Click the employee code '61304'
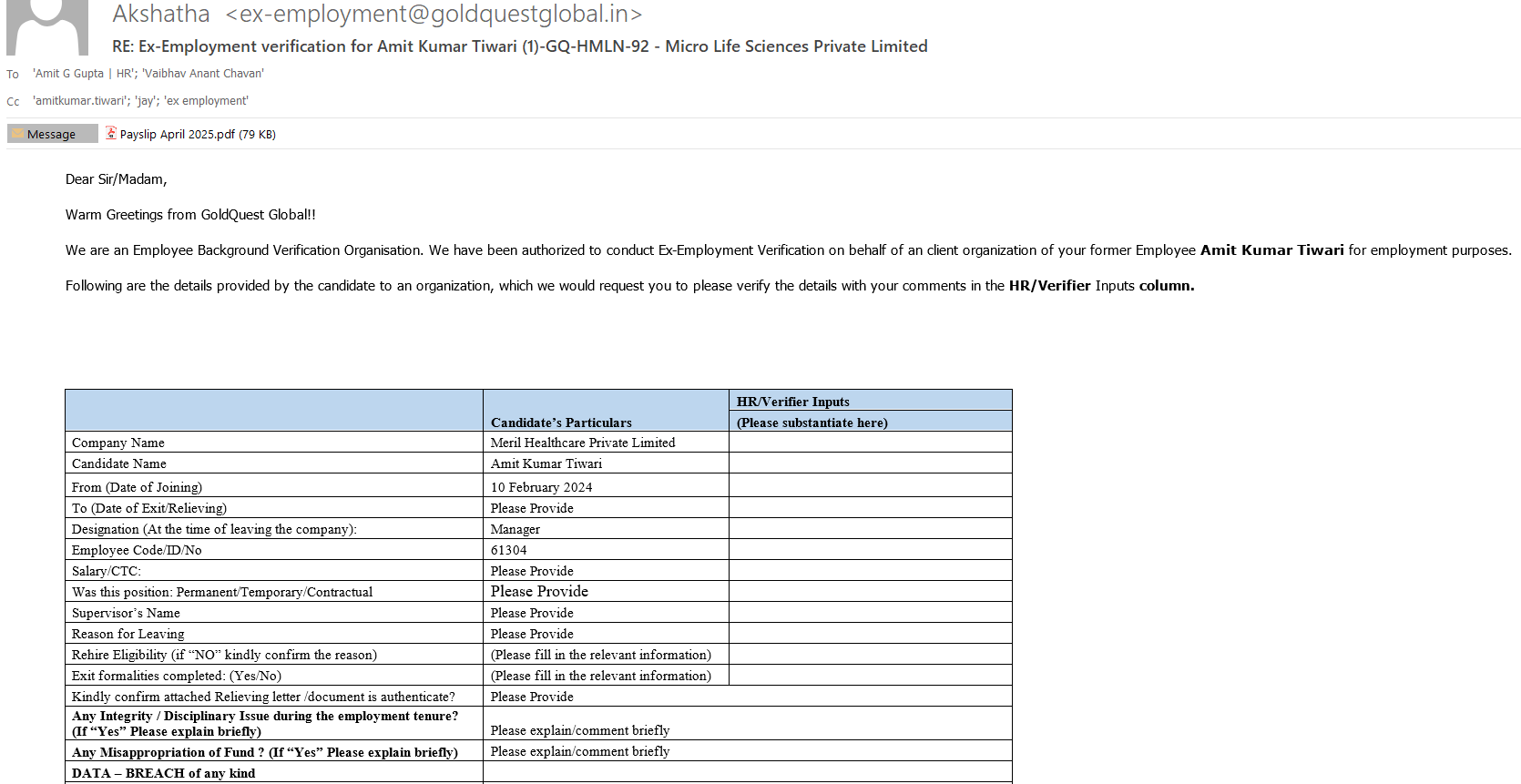Viewport: 1521px width, 784px height. (x=509, y=550)
